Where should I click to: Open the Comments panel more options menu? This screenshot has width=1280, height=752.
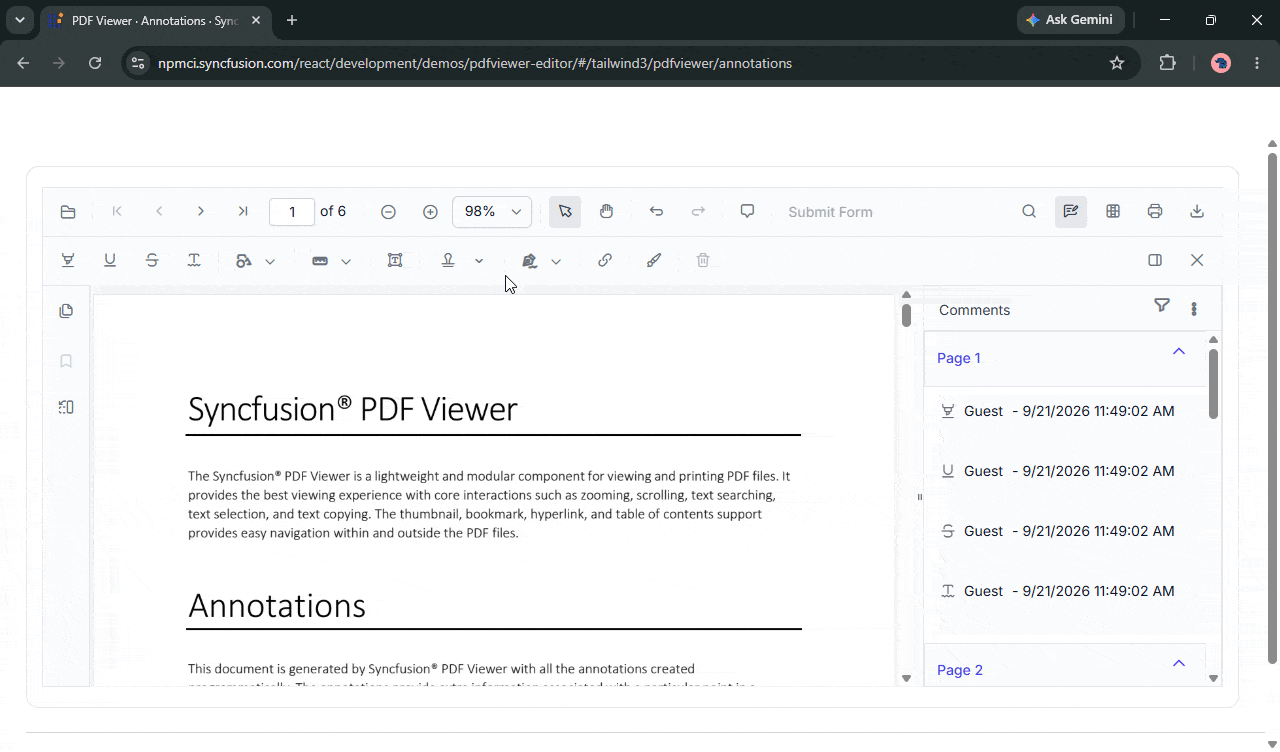click(x=1194, y=309)
